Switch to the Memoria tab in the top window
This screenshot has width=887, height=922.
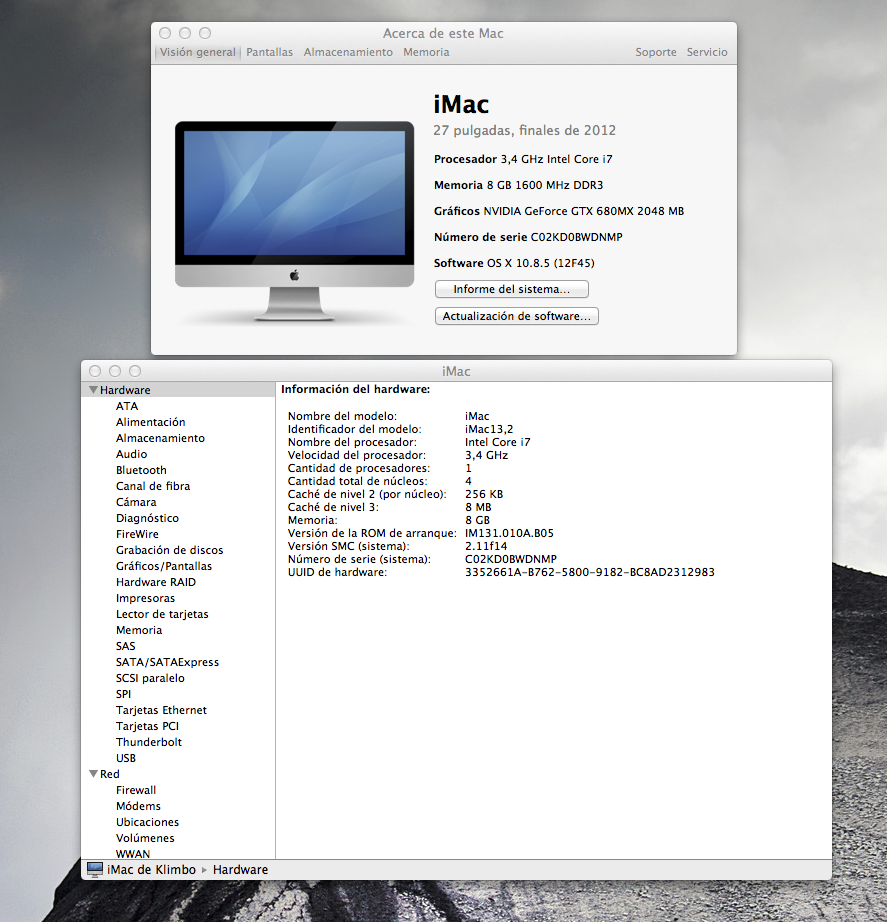click(426, 52)
